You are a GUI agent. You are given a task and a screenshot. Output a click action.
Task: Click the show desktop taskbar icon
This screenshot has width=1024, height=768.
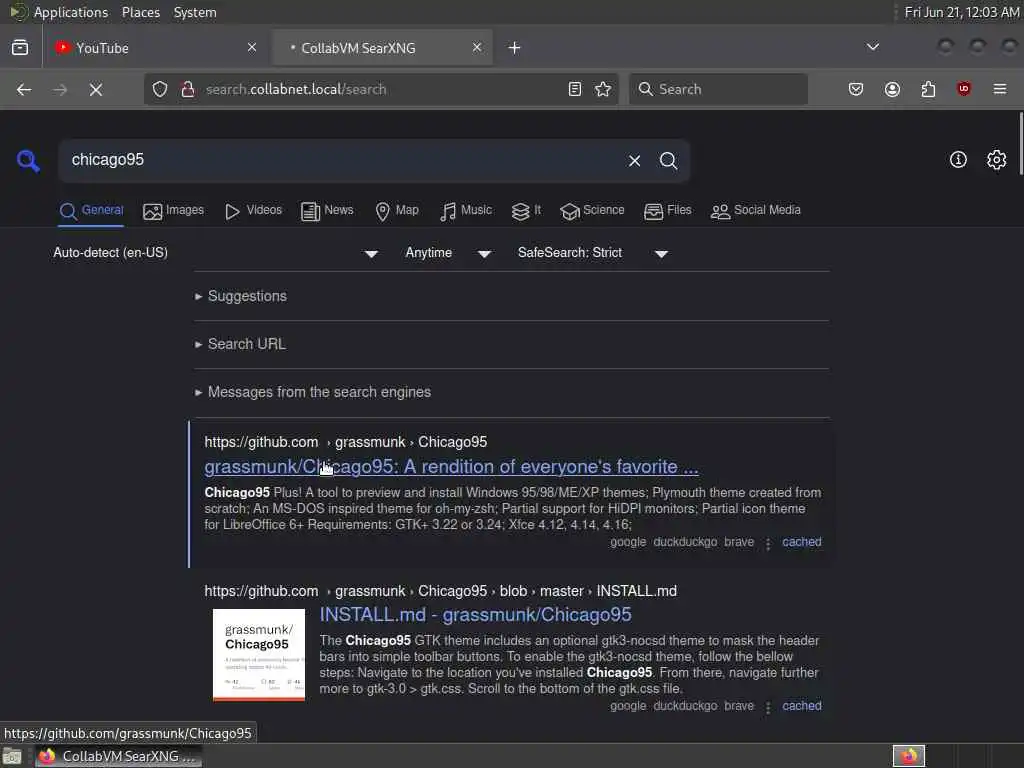12,757
